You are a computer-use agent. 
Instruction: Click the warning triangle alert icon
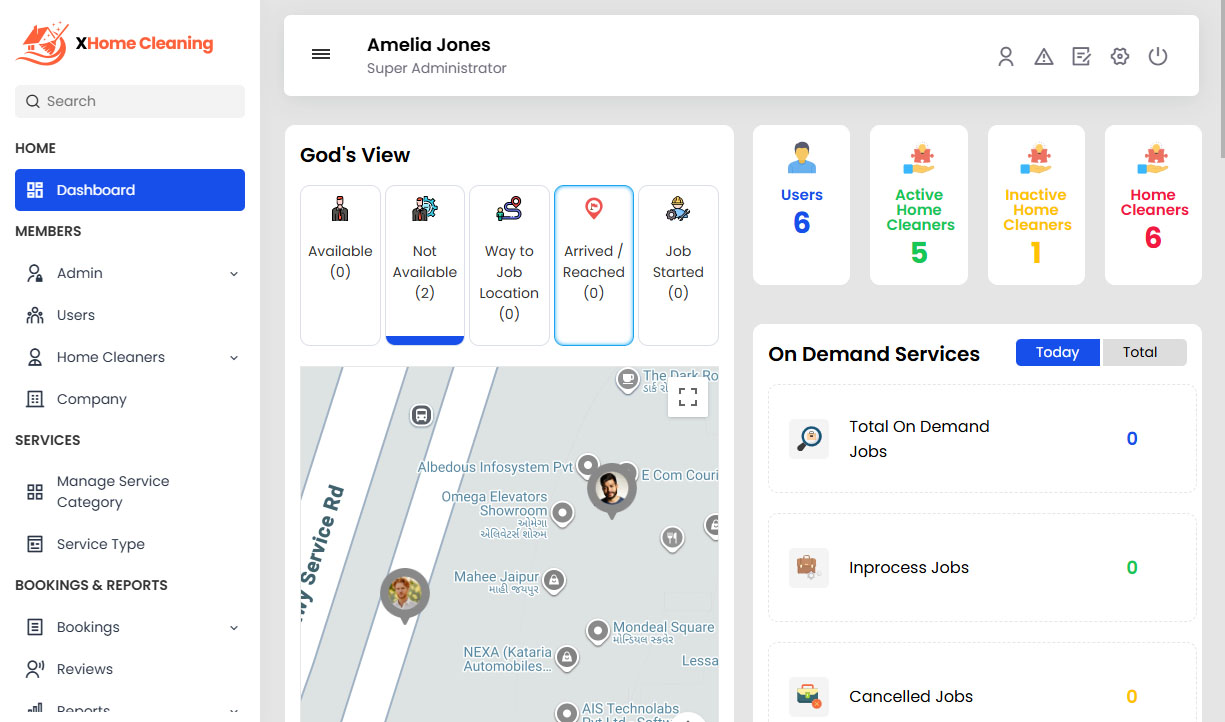[x=1044, y=57]
